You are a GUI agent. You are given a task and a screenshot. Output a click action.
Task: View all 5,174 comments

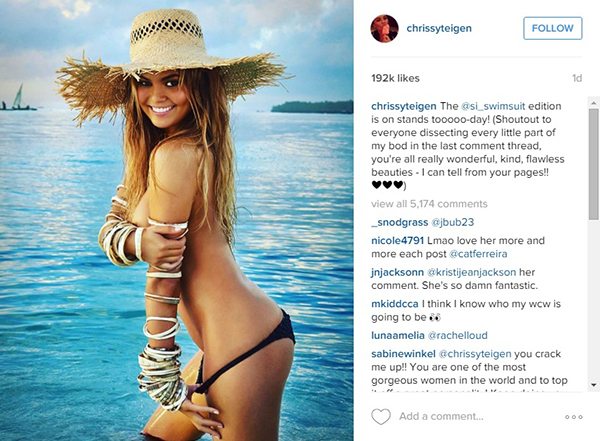coord(429,204)
